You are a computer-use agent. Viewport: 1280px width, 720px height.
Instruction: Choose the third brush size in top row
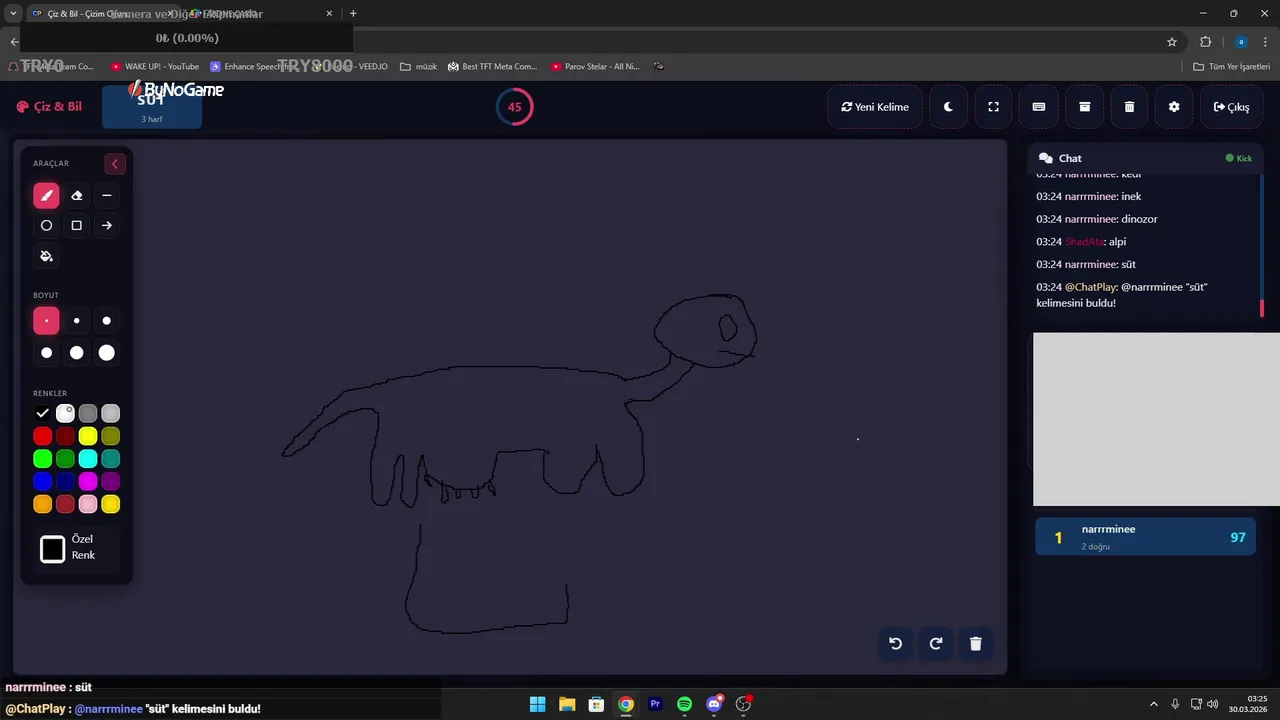pos(107,321)
